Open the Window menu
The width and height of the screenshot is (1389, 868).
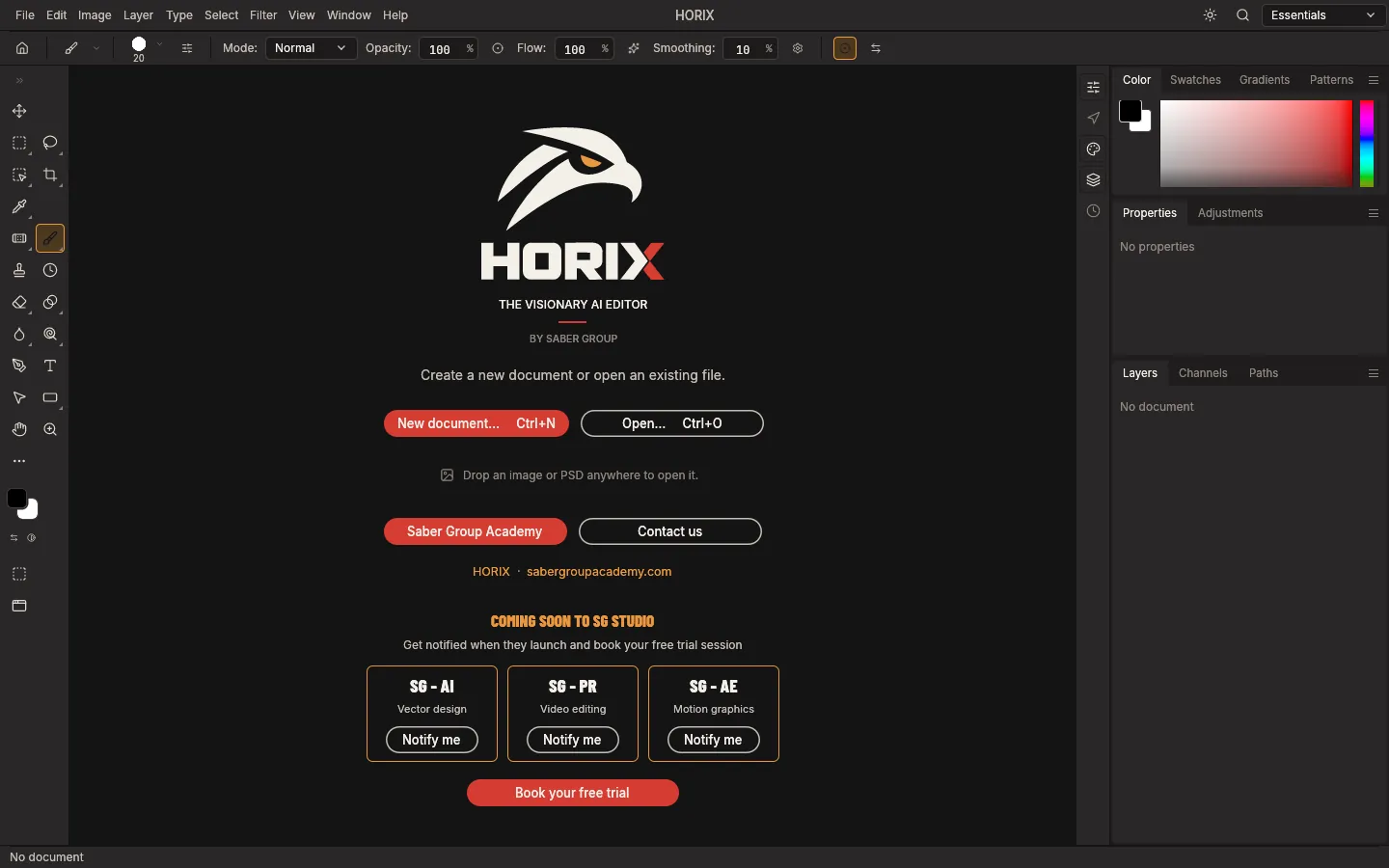[349, 15]
